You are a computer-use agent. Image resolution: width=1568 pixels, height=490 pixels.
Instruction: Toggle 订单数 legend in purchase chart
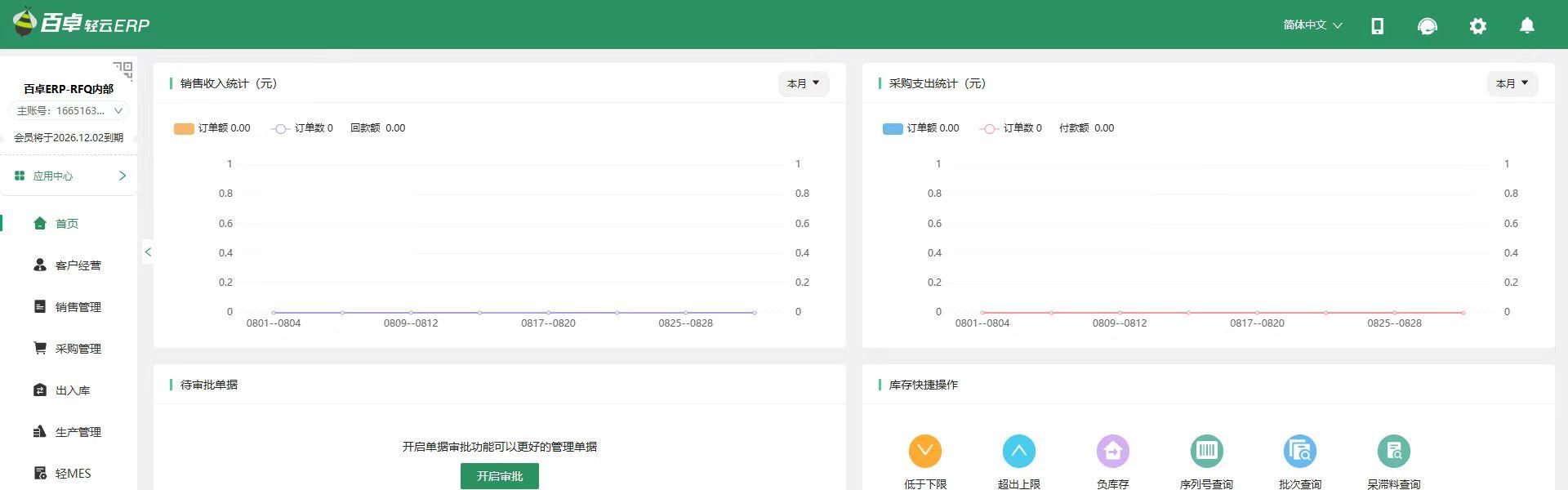pyautogui.click(x=1011, y=128)
